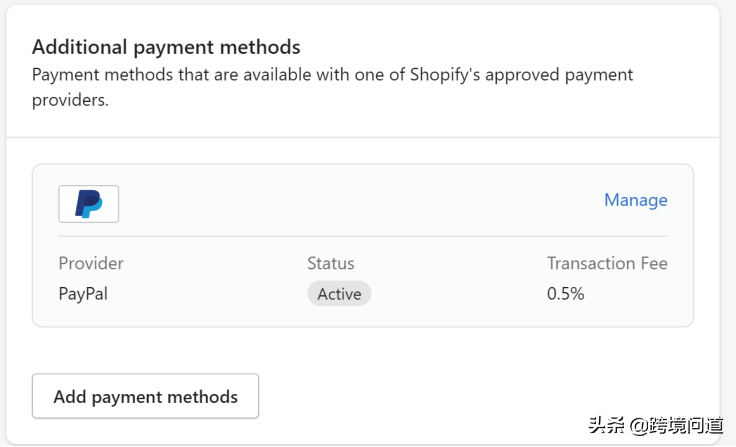Click the 0.5% transaction fee value
The width and height of the screenshot is (736, 447).
pyautogui.click(x=566, y=294)
